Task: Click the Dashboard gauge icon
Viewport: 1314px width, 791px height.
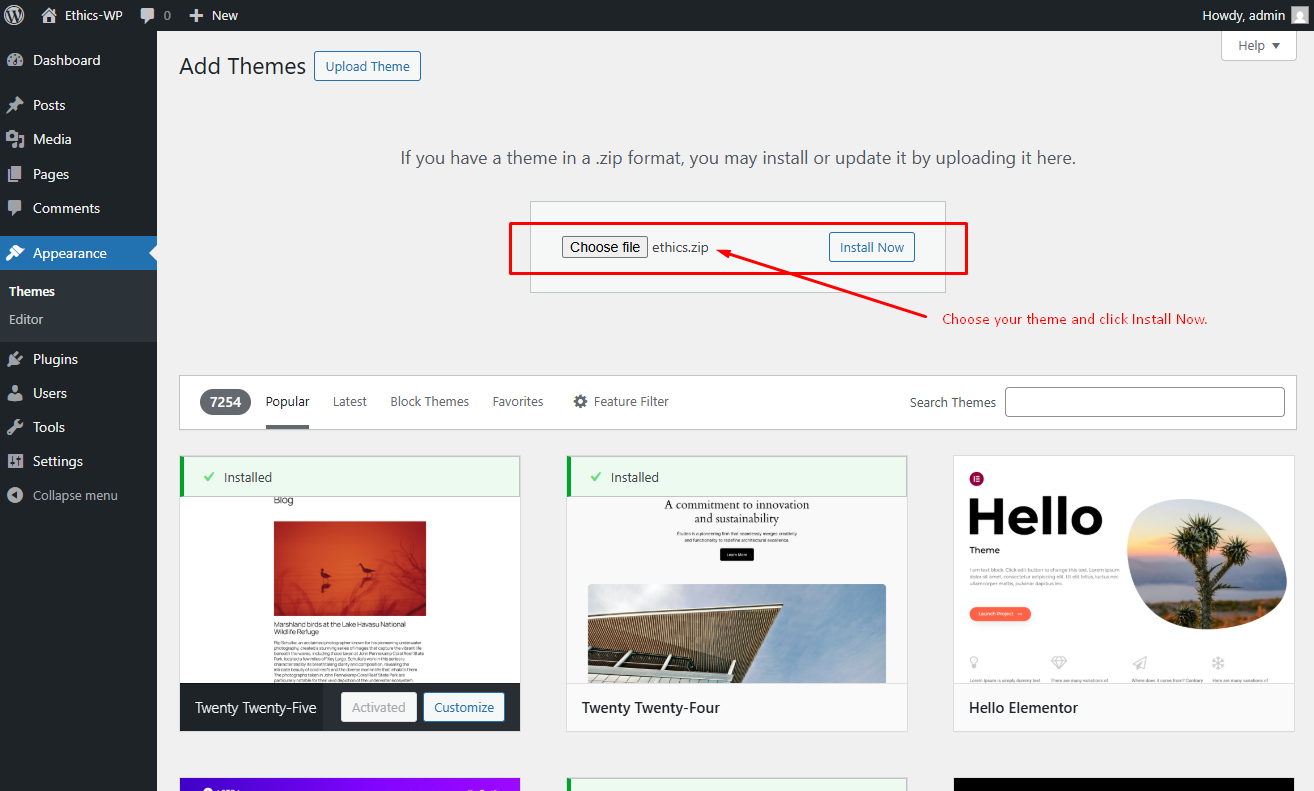Action: point(15,60)
